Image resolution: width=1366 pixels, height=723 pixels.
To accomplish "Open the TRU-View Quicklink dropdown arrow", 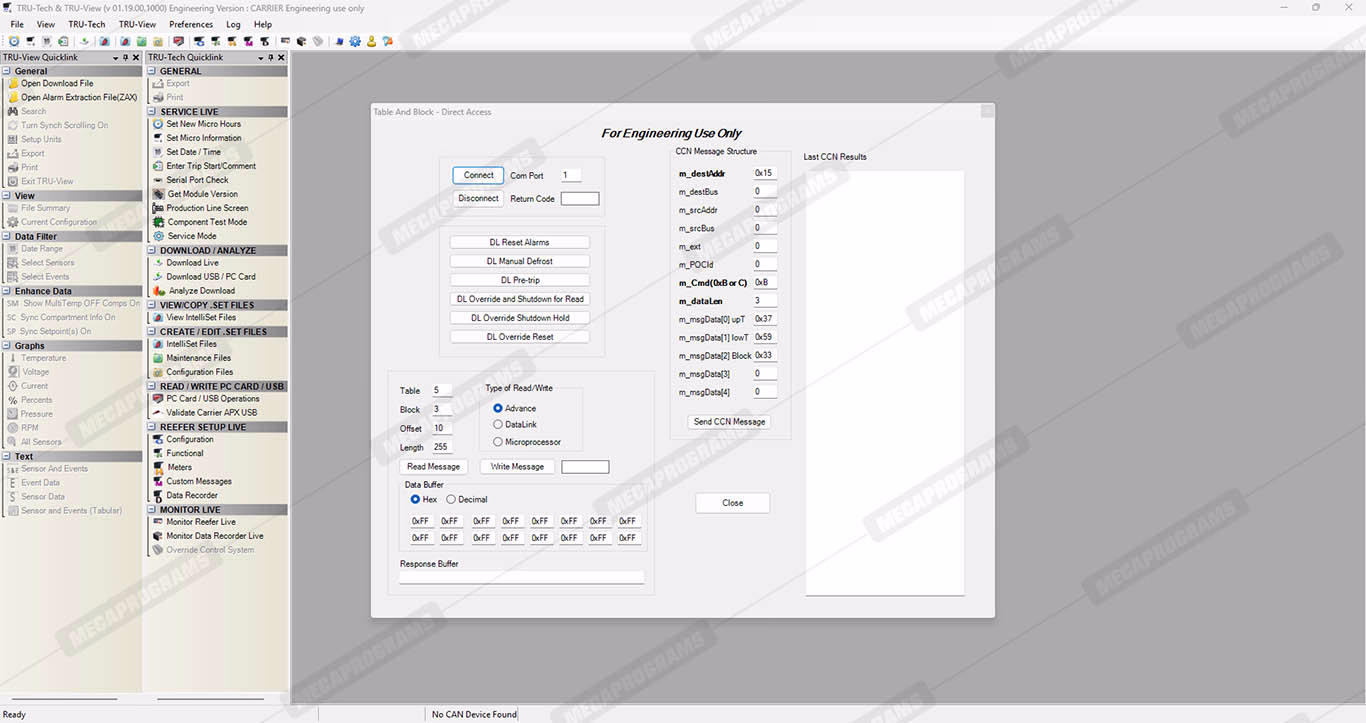I will point(115,58).
